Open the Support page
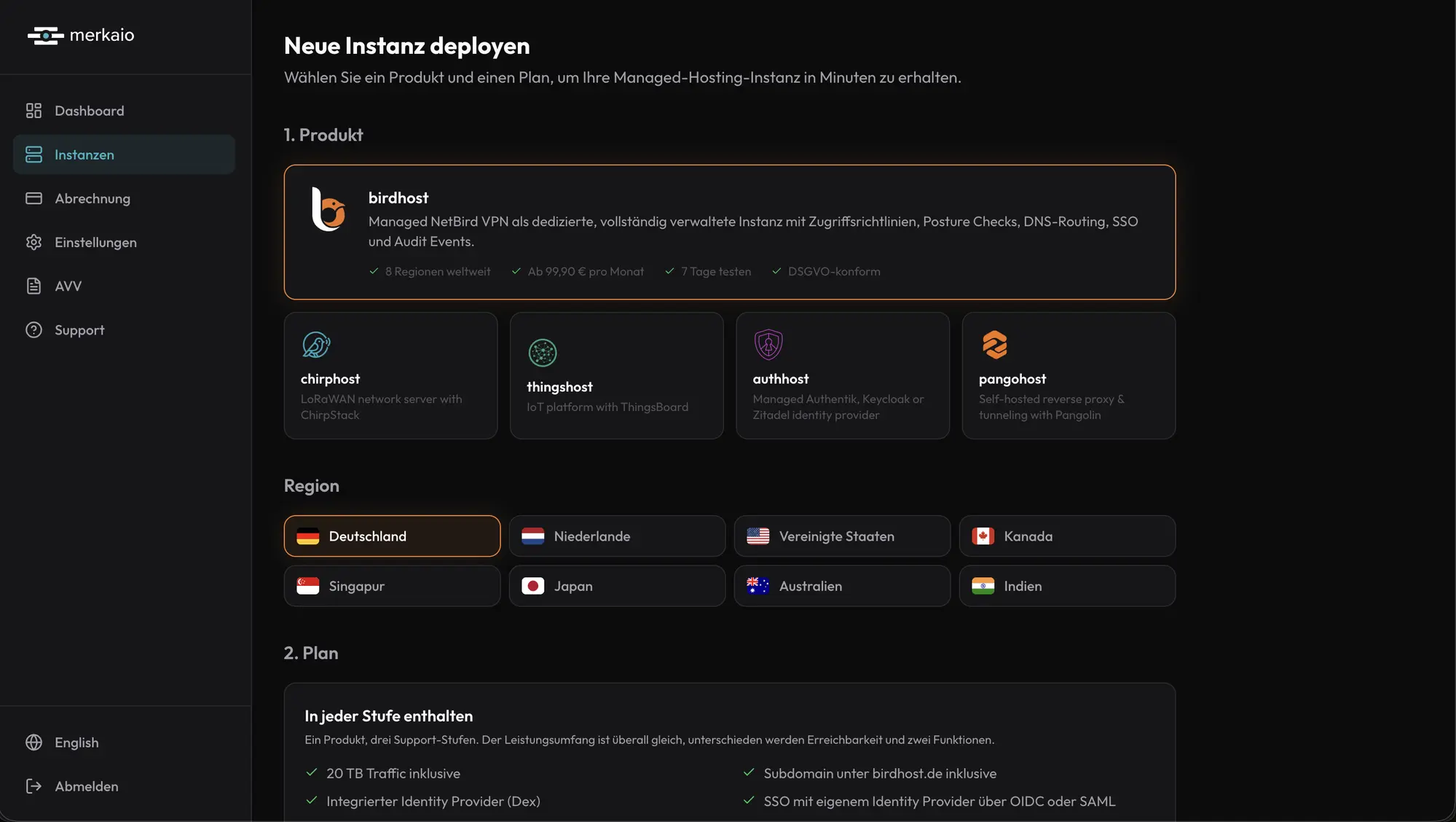Screen dimensions: 1456x822 (124, 329)
